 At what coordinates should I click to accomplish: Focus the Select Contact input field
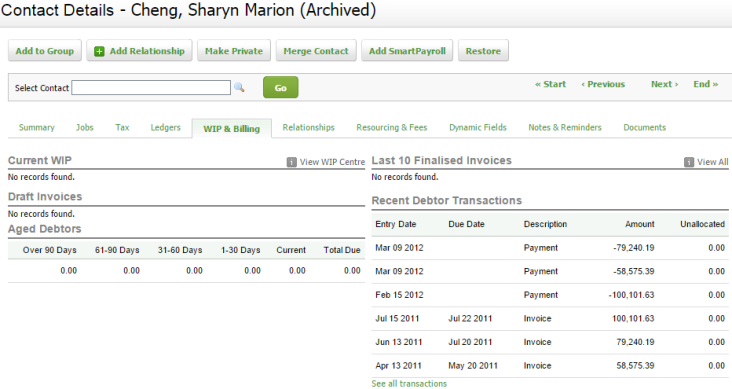[151, 88]
